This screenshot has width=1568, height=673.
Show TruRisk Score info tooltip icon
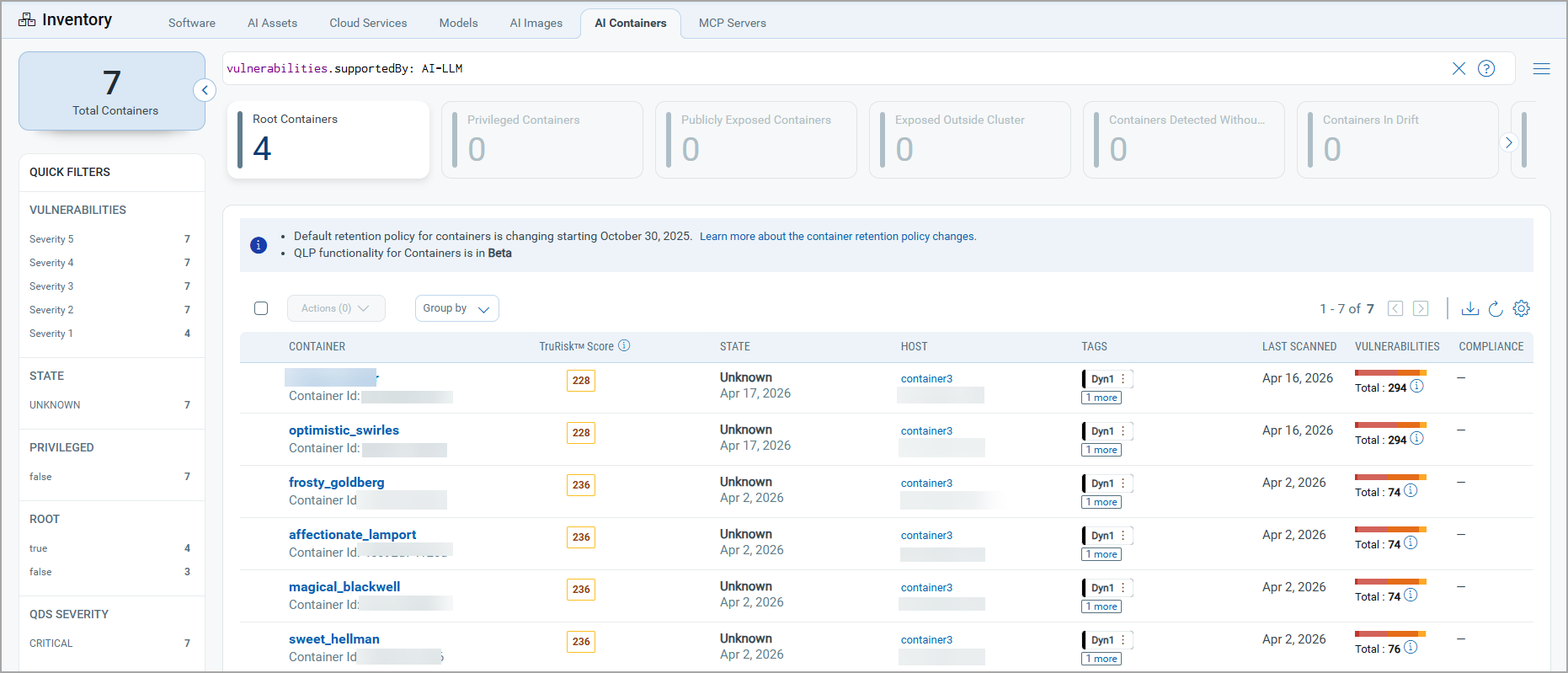(624, 345)
